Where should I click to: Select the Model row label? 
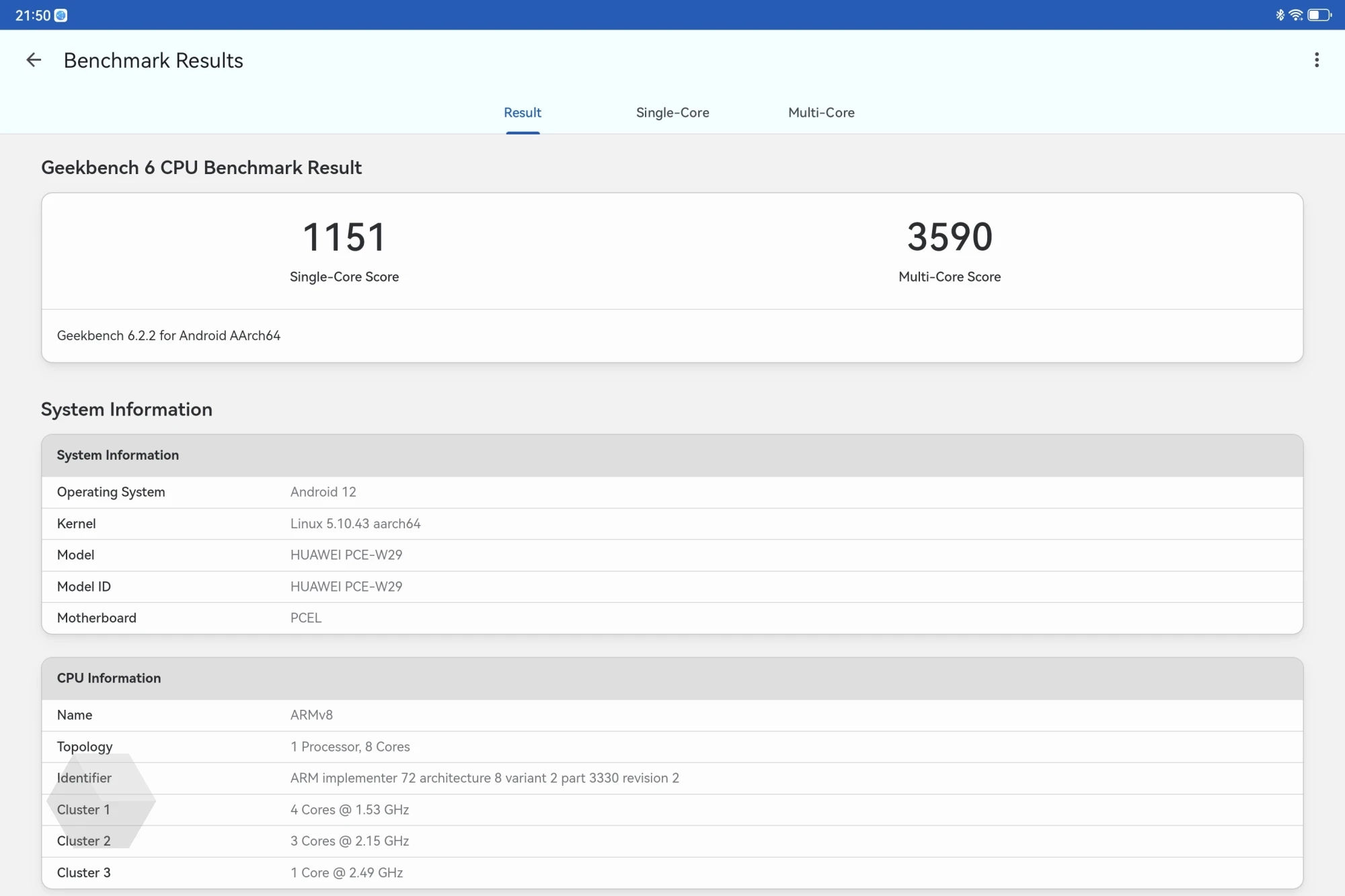click(75, 555)
